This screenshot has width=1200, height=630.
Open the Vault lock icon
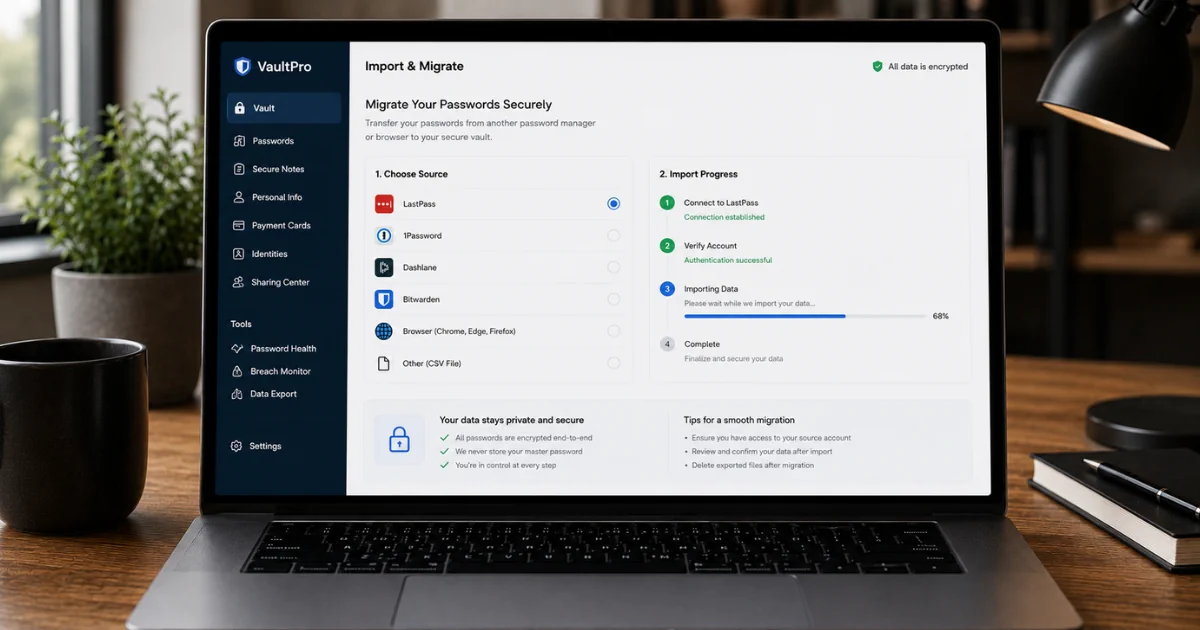click(x=238, y=108)
